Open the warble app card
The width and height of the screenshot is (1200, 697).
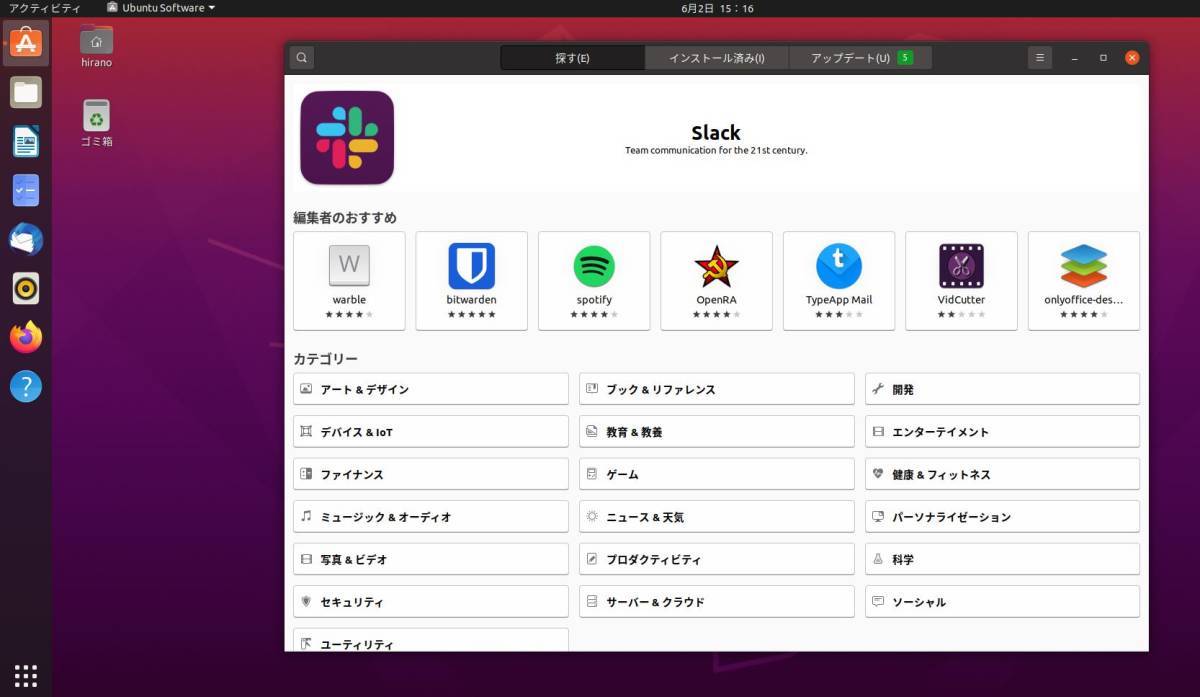(x=349, y=281)
